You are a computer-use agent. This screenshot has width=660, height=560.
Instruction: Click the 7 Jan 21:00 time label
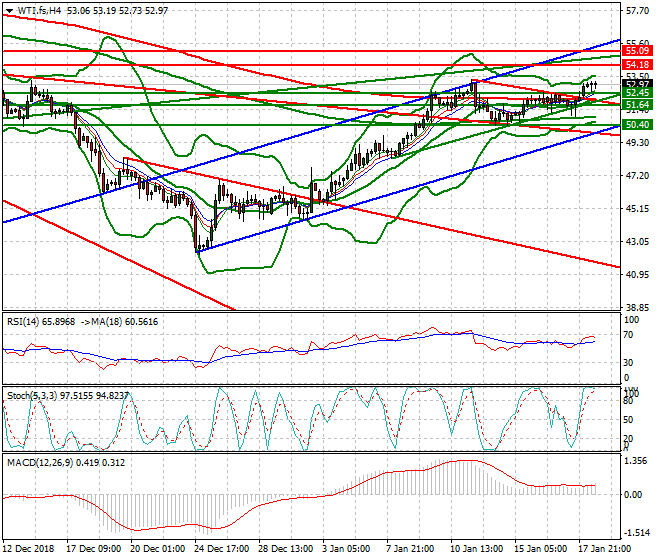[410, 549]
